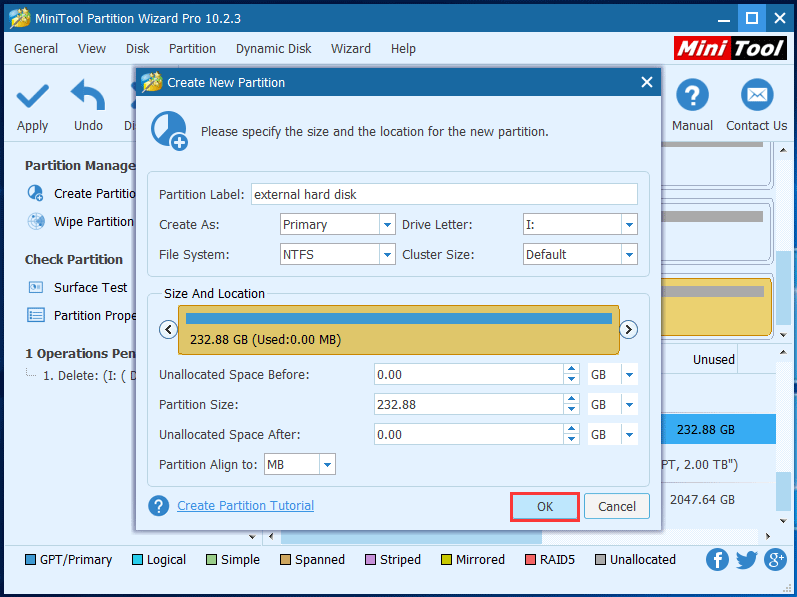Click the OK button
Image resolution: width=797 pixels, height=597 pixels.
[545, 507]
